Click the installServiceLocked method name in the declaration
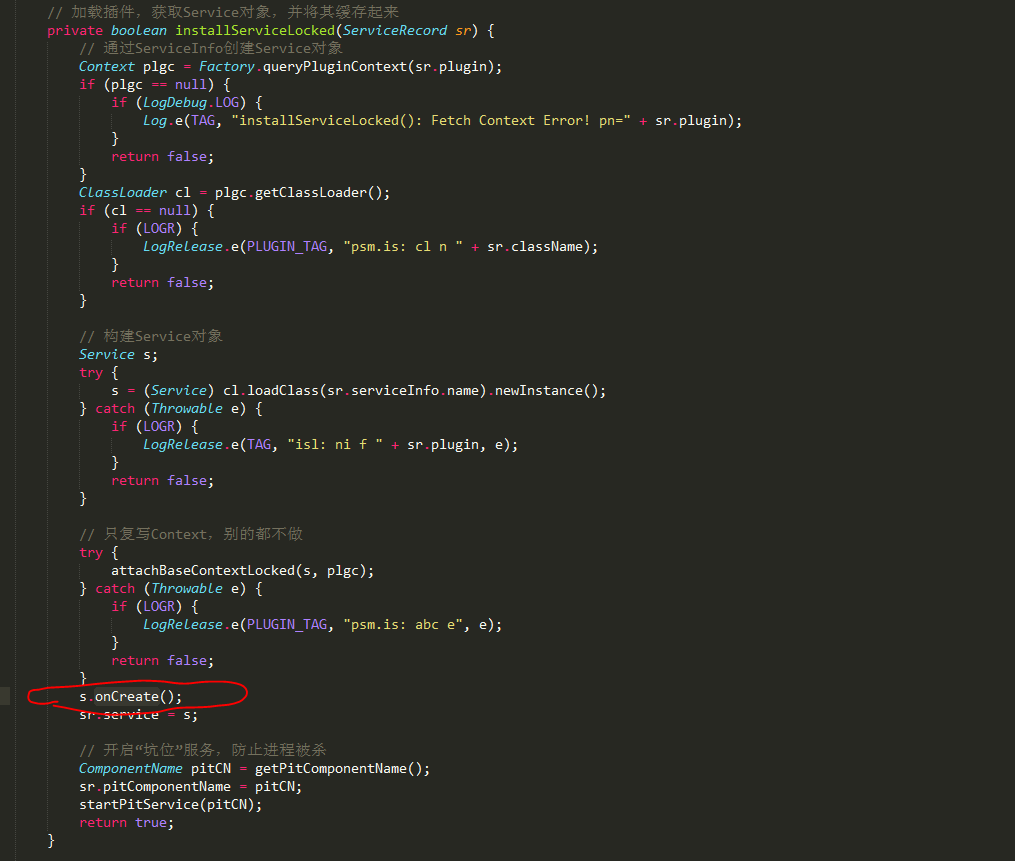Viewport: 1015px width, 861px height. [x=255, y=30]
